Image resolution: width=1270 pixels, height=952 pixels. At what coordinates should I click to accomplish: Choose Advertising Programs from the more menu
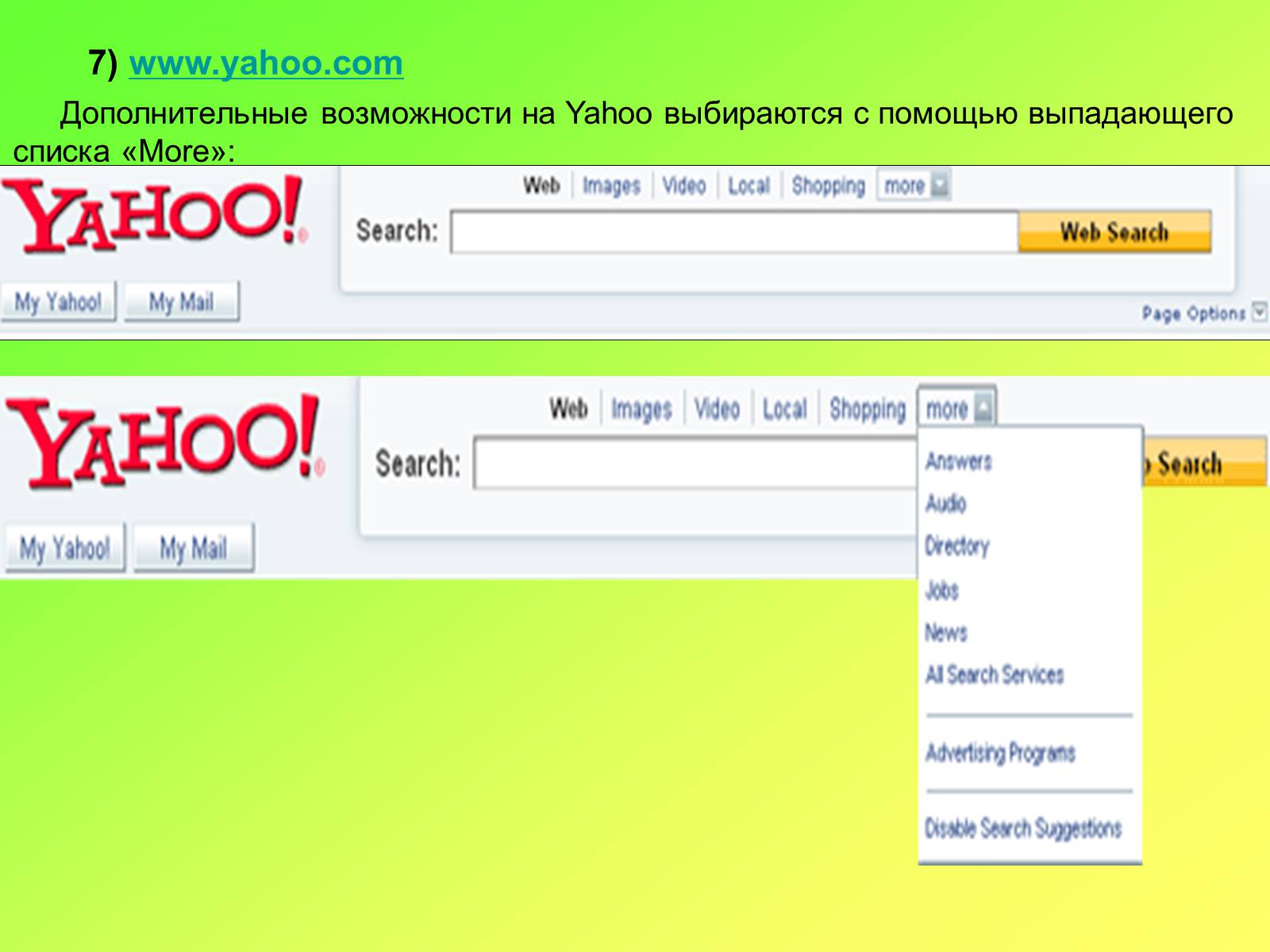point(1000,752)
